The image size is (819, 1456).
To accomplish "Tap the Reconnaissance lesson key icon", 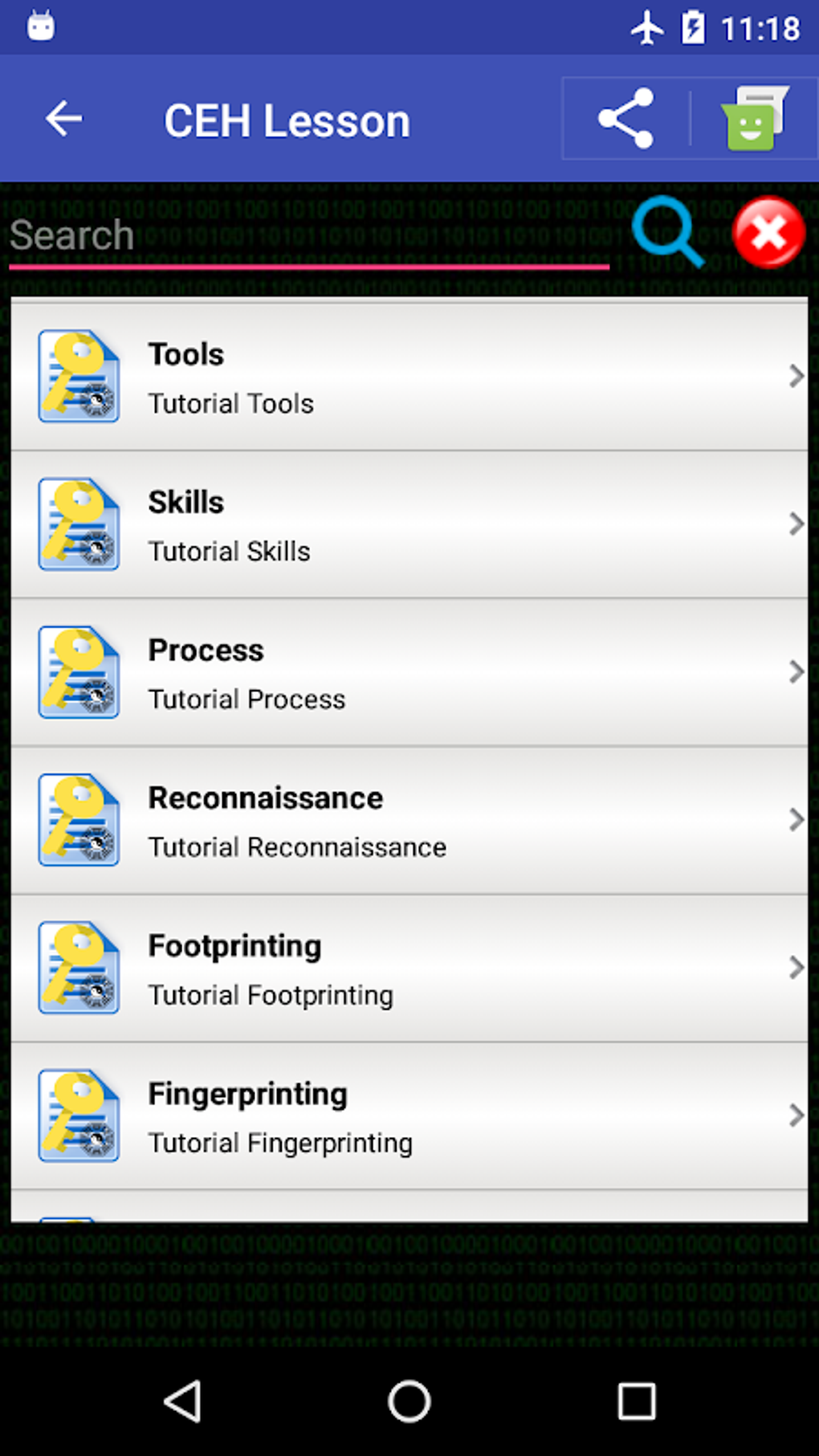I will pos(79,820).
